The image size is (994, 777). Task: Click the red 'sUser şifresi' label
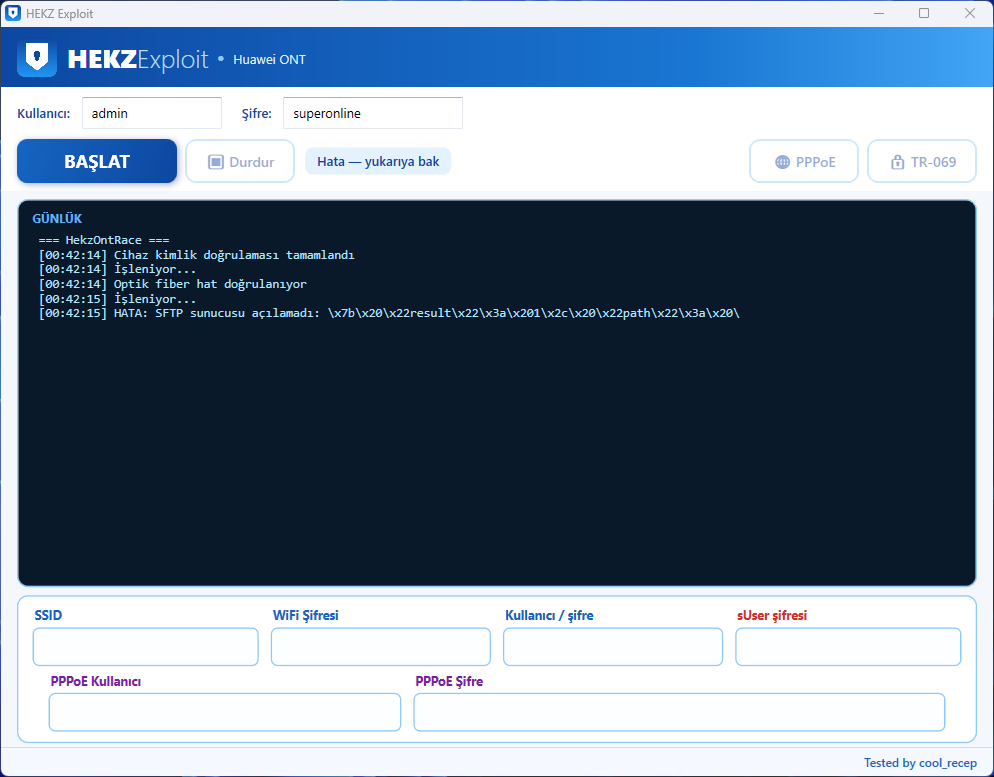point(772,615)
